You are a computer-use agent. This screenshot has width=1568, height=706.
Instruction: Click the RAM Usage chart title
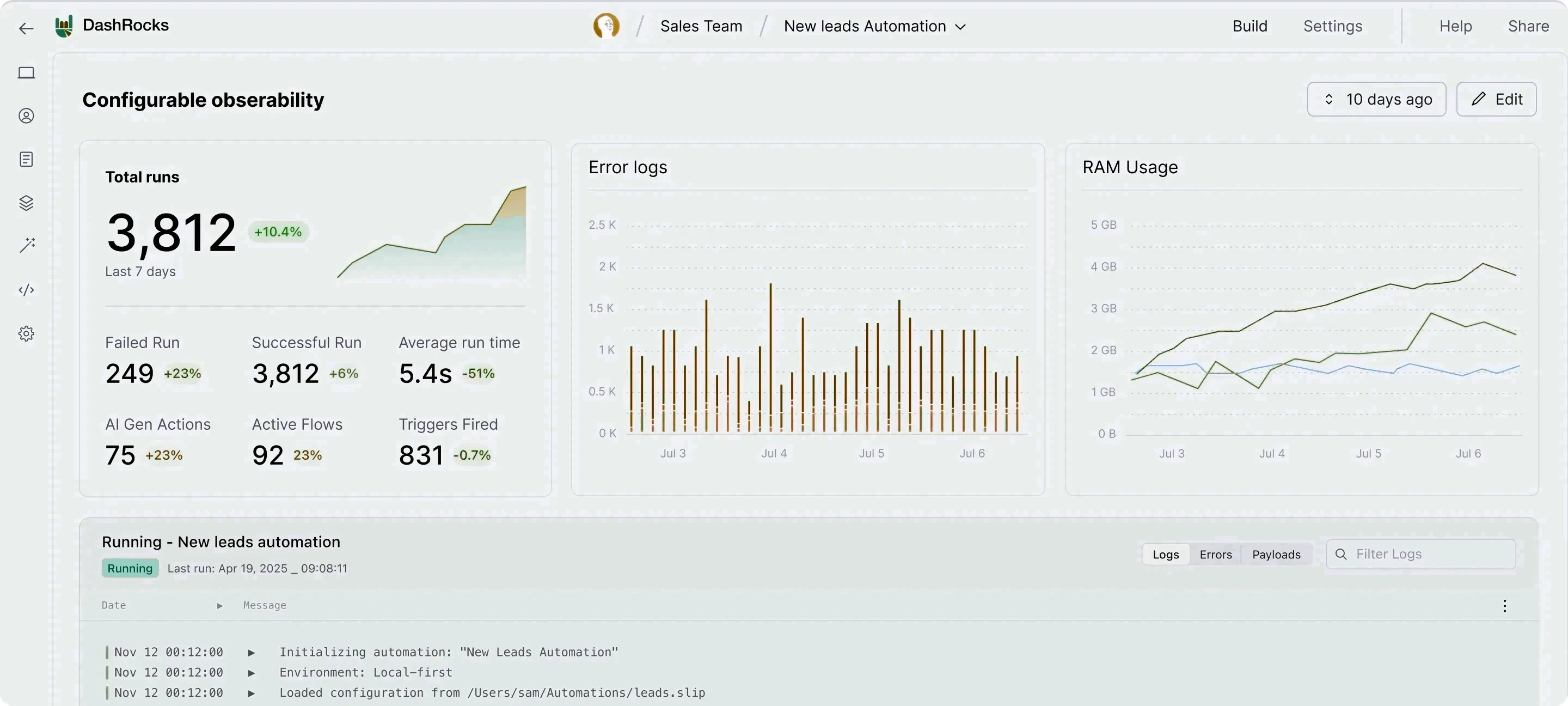(x=1130, y=167)
